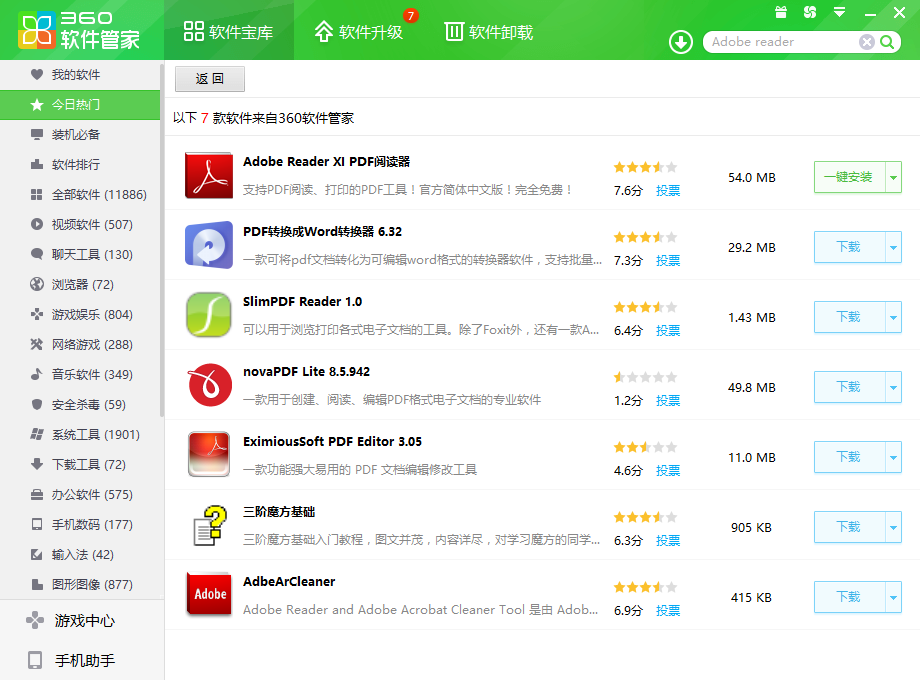This screenshot has height=680, width=920.
Task: Open the download manager arrow icon
Action: tap(681, 42)
